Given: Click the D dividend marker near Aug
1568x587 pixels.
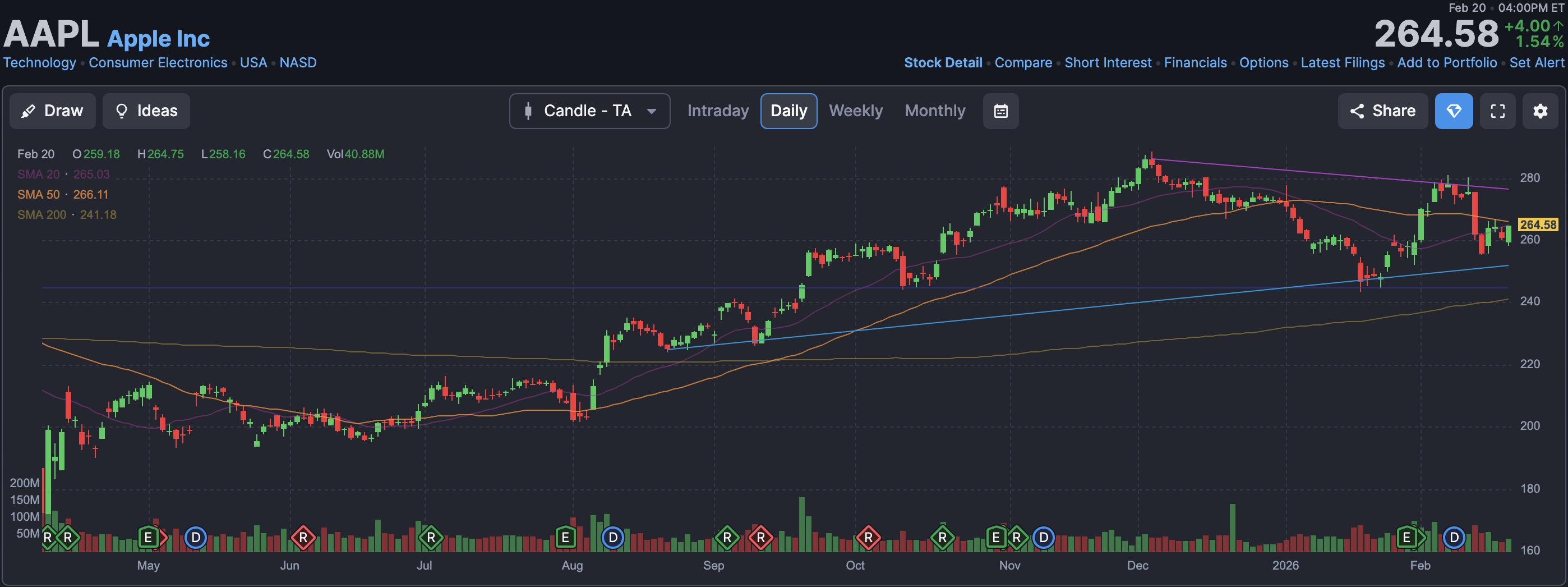Looking at the screenshot, I should (613, 538).
